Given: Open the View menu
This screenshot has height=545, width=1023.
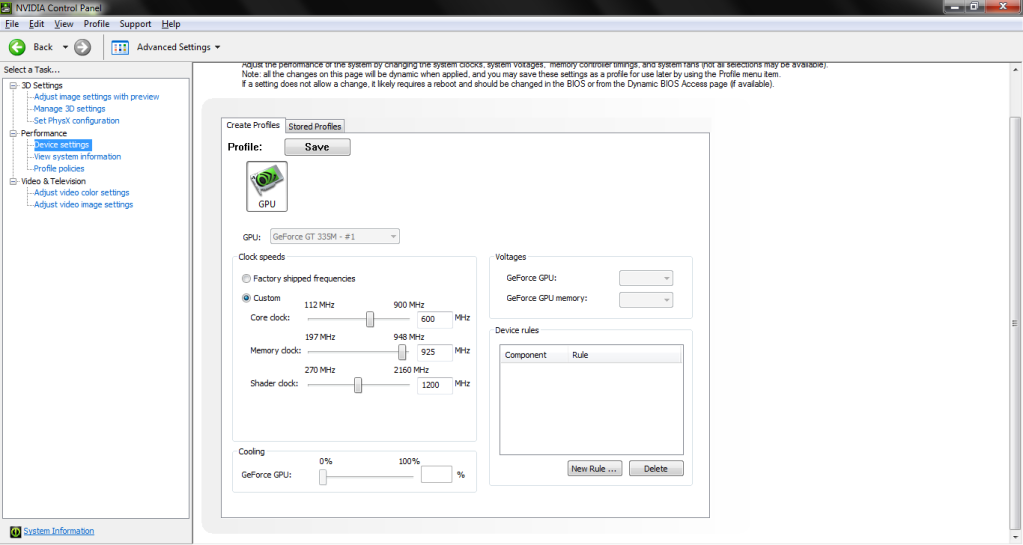Looking at the screenshot, I should pos(63,24).
